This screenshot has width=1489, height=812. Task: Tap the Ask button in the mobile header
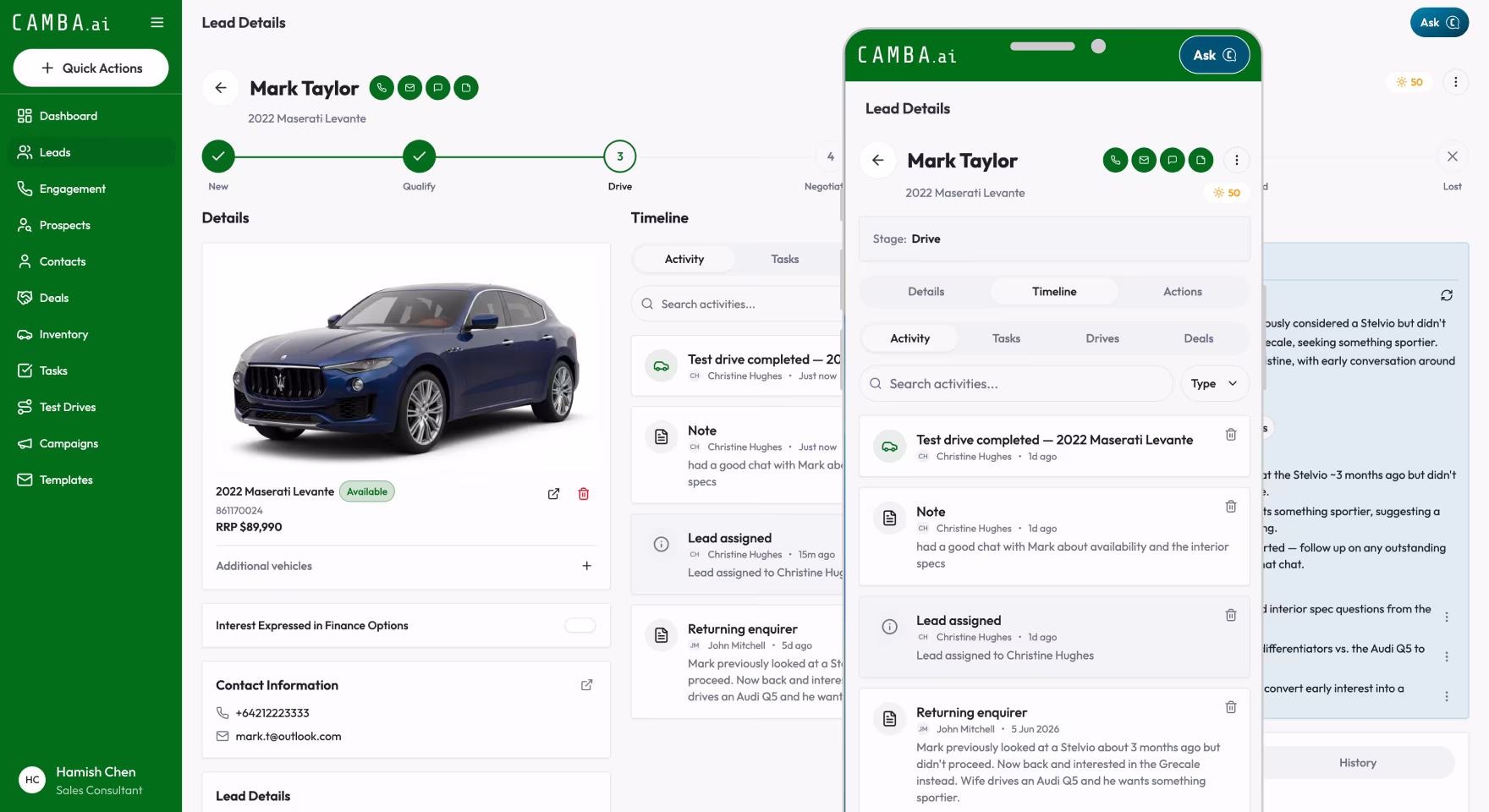pyautogui.click(x=1214, y=55)
